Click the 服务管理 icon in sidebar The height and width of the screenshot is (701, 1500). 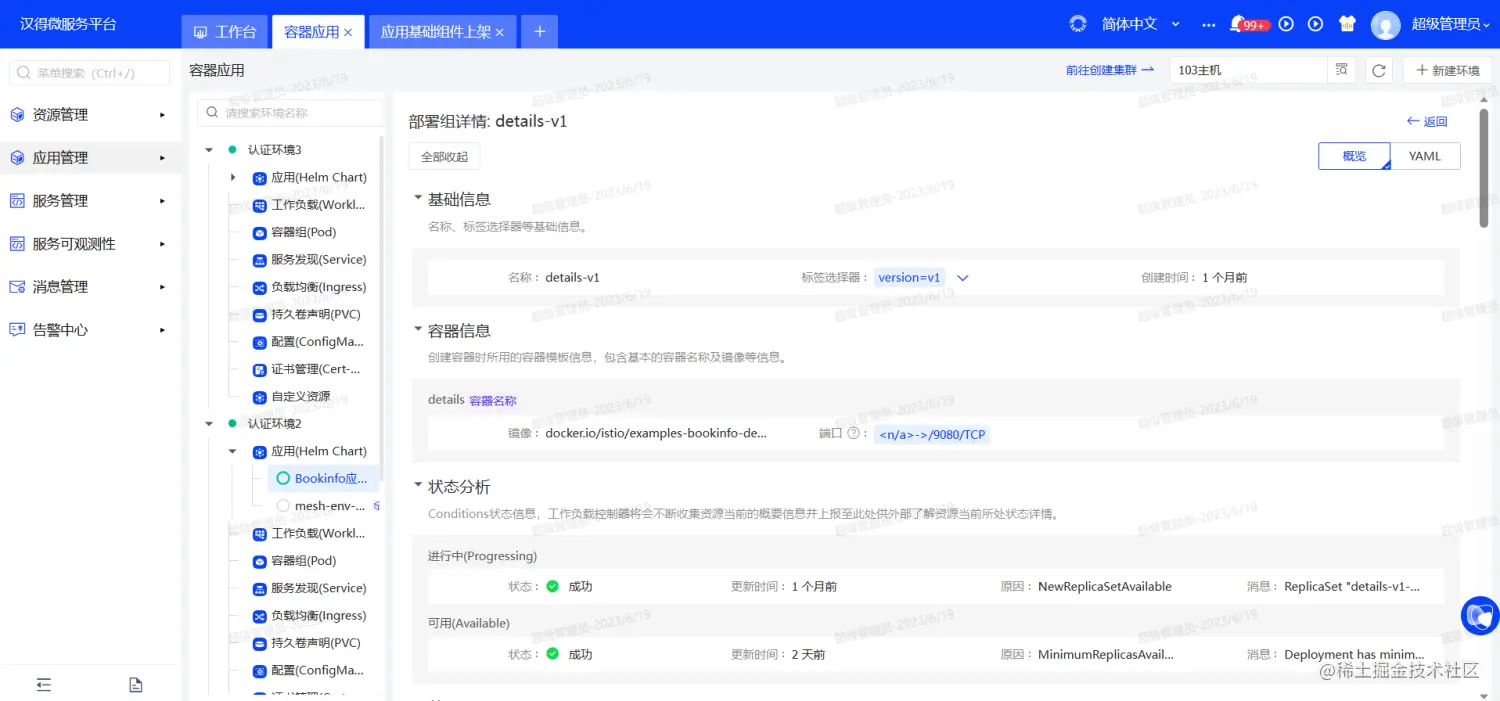click(x=17, y=201)
